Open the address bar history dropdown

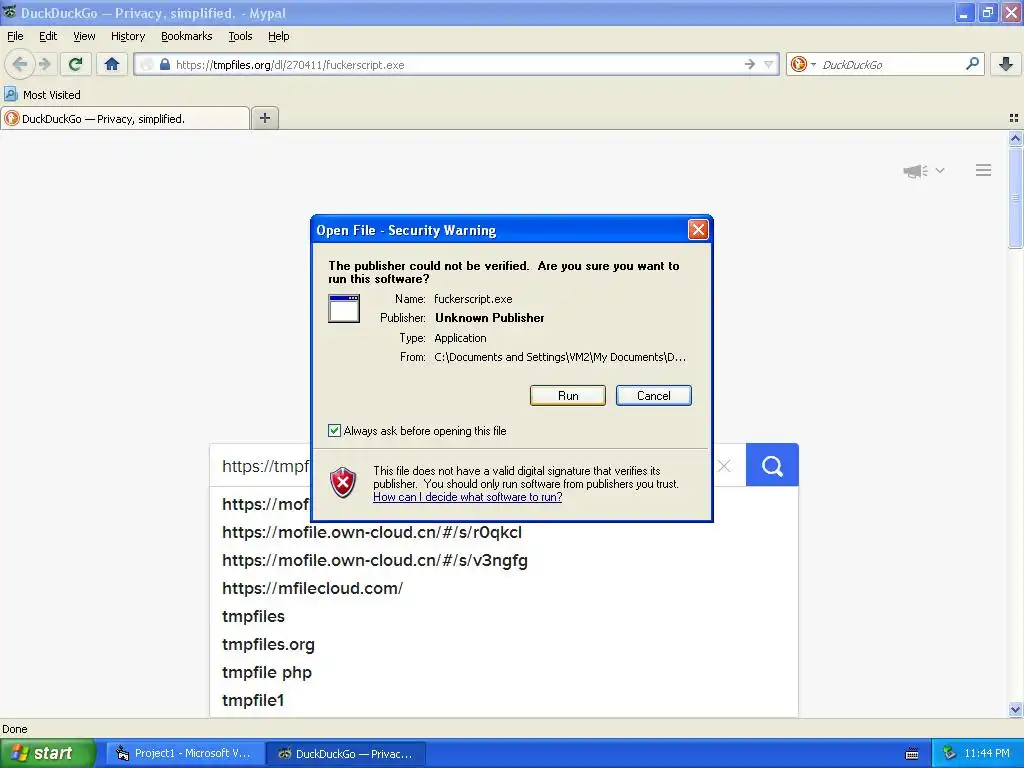769,64
